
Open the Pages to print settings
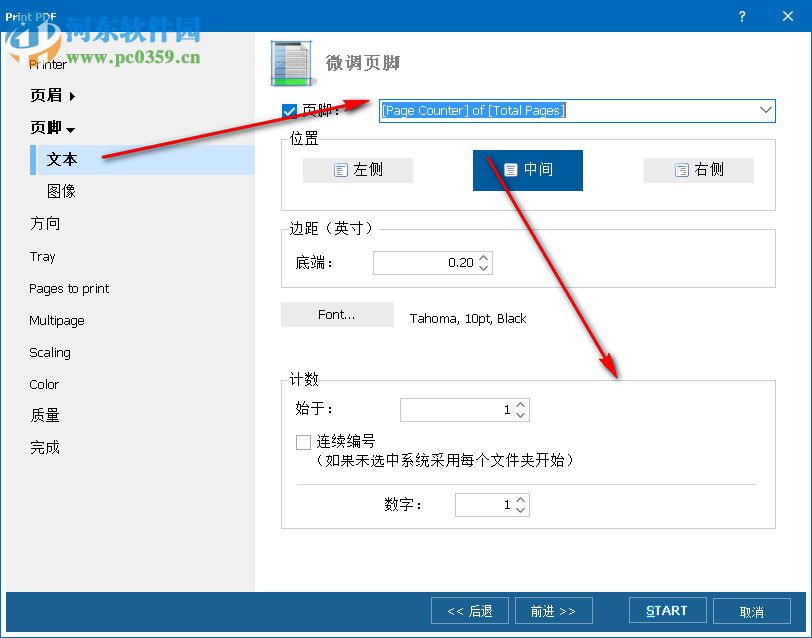(68, 288)
